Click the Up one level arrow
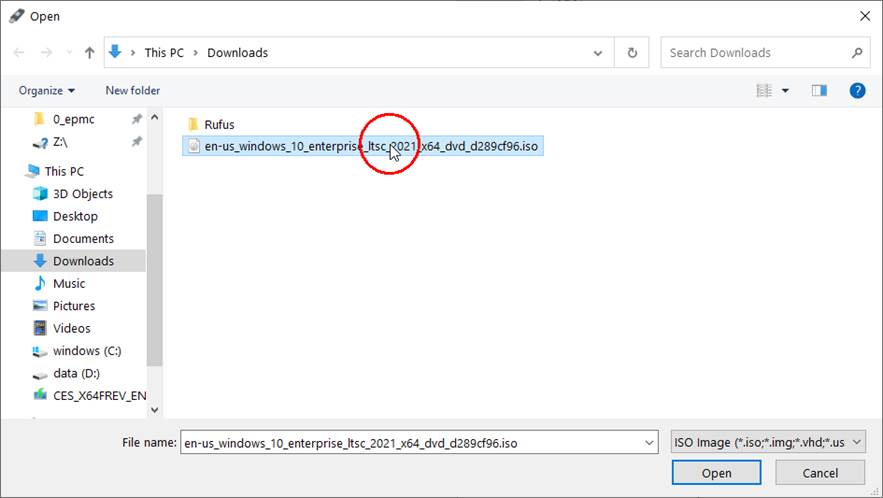 [x=90, y=53]
